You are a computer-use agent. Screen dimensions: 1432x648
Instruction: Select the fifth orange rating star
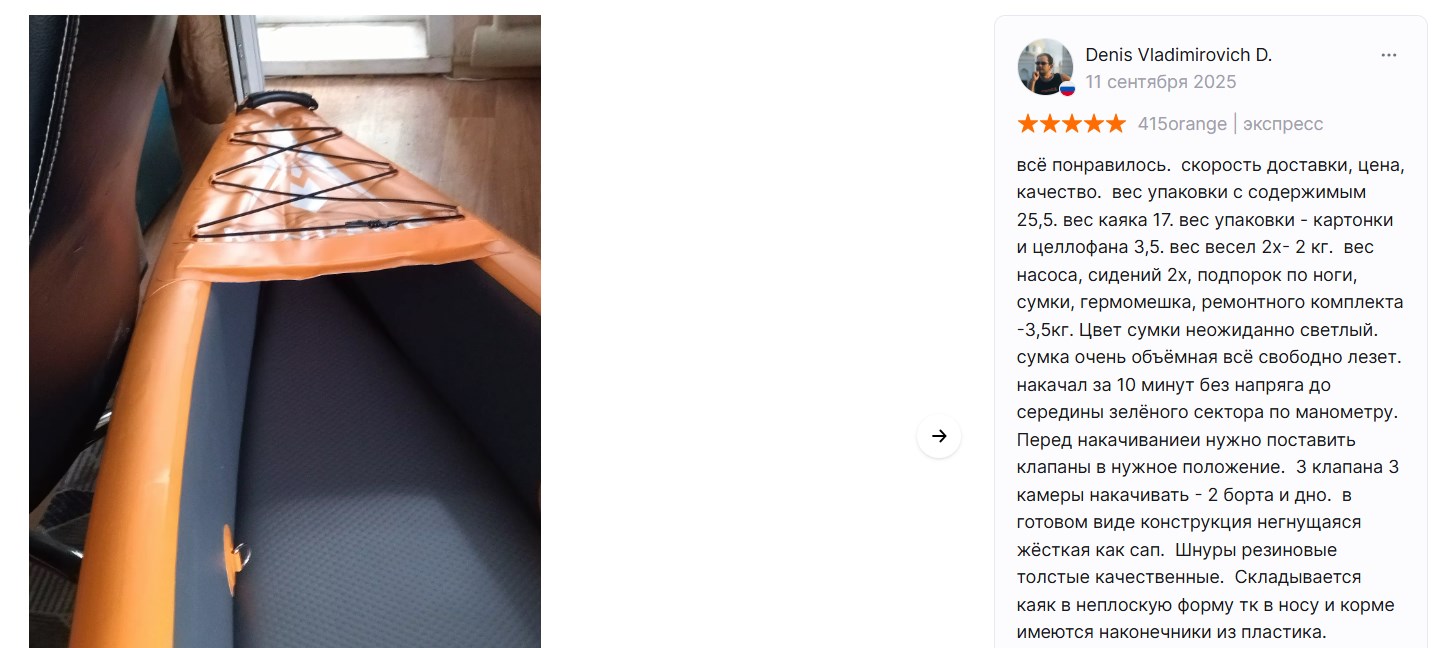pyautogui.click(x=1116, y=124)
